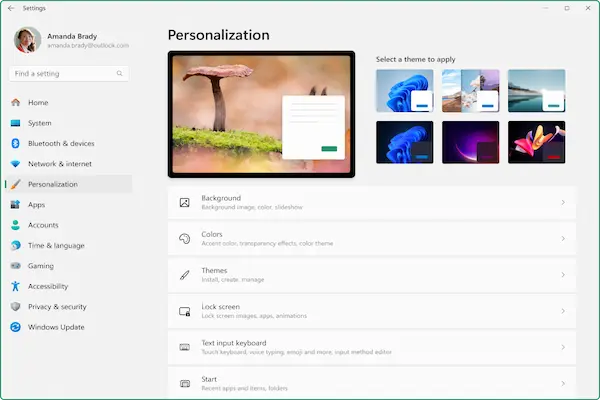
Task: Click the Lock screen icon
Action: pos(184,311)
